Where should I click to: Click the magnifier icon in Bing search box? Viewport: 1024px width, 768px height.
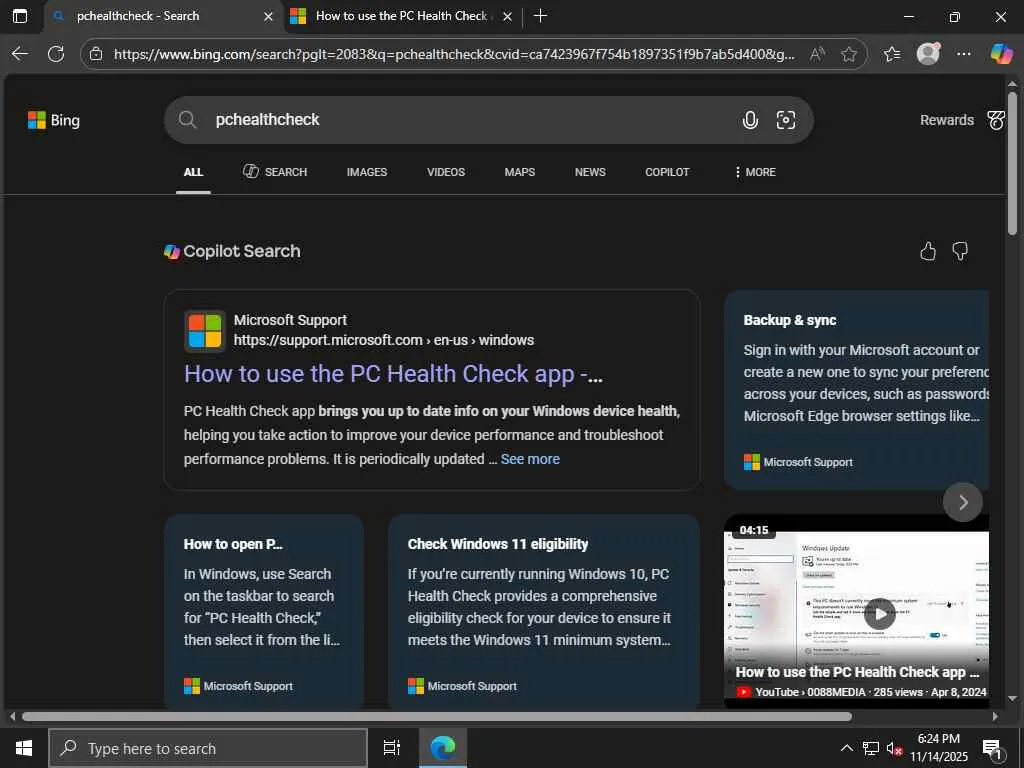[187, 120]
